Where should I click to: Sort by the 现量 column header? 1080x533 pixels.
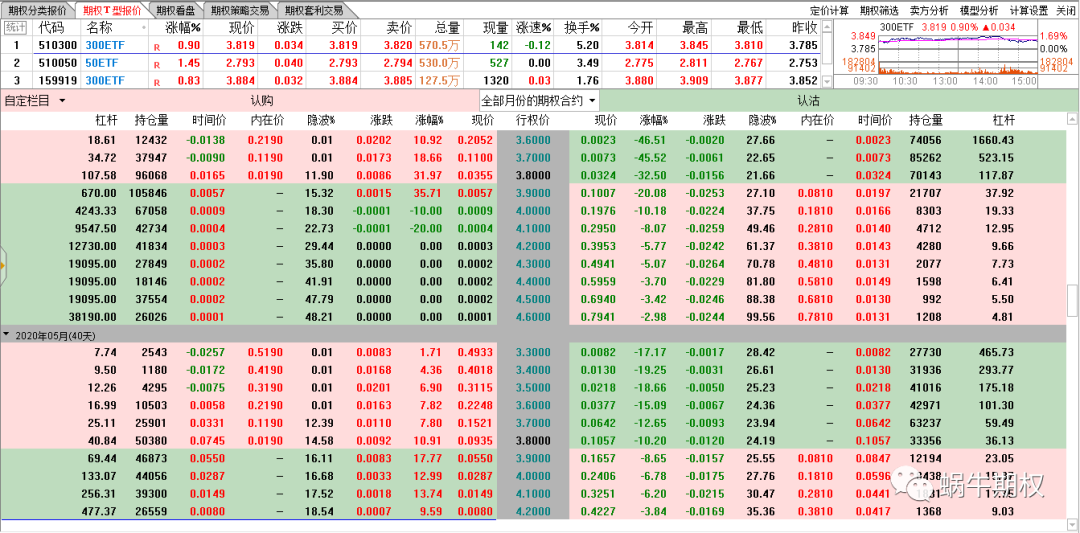coord(495,28)
